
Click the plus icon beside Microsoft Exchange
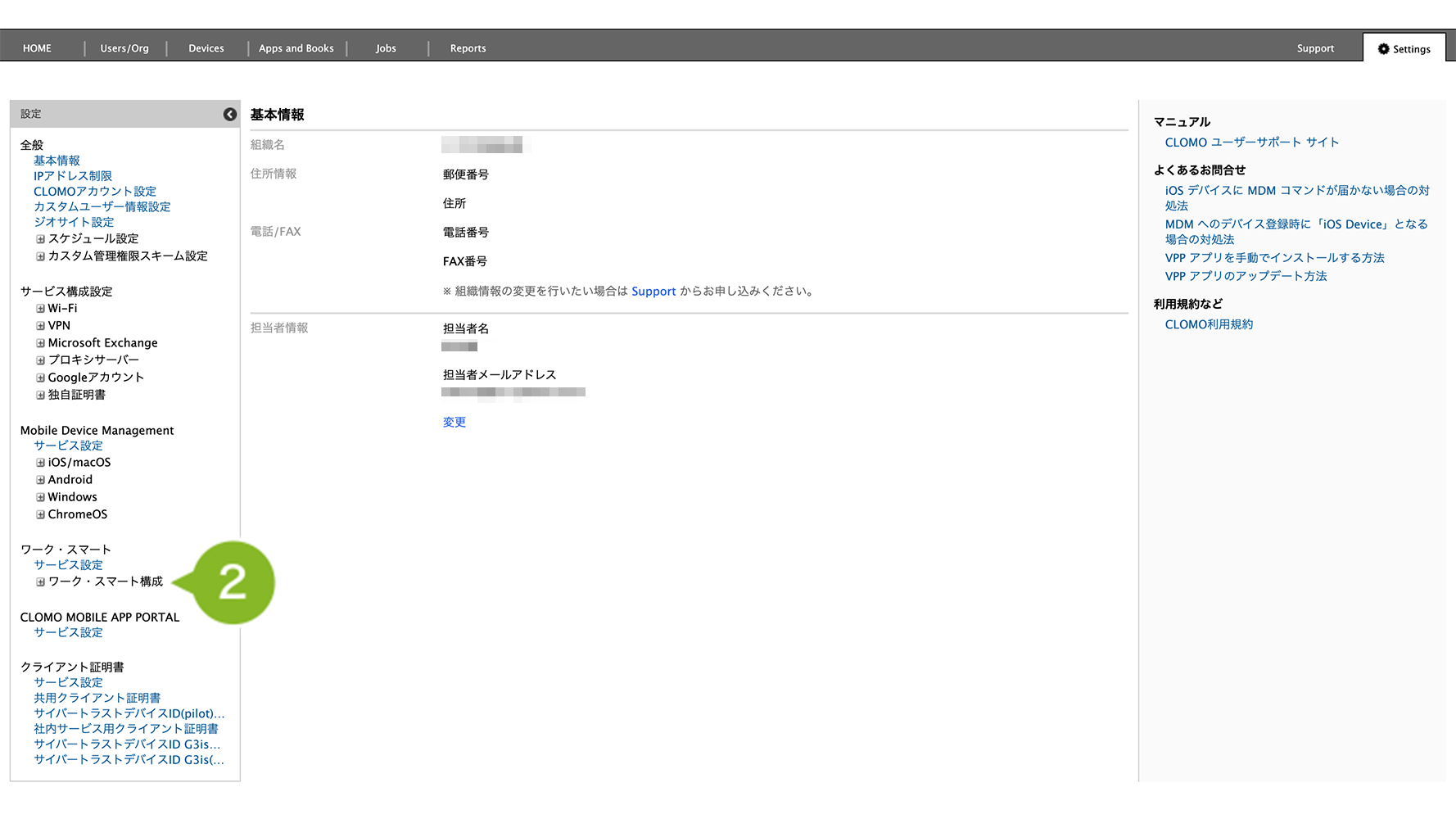click(x=40, y=343)
